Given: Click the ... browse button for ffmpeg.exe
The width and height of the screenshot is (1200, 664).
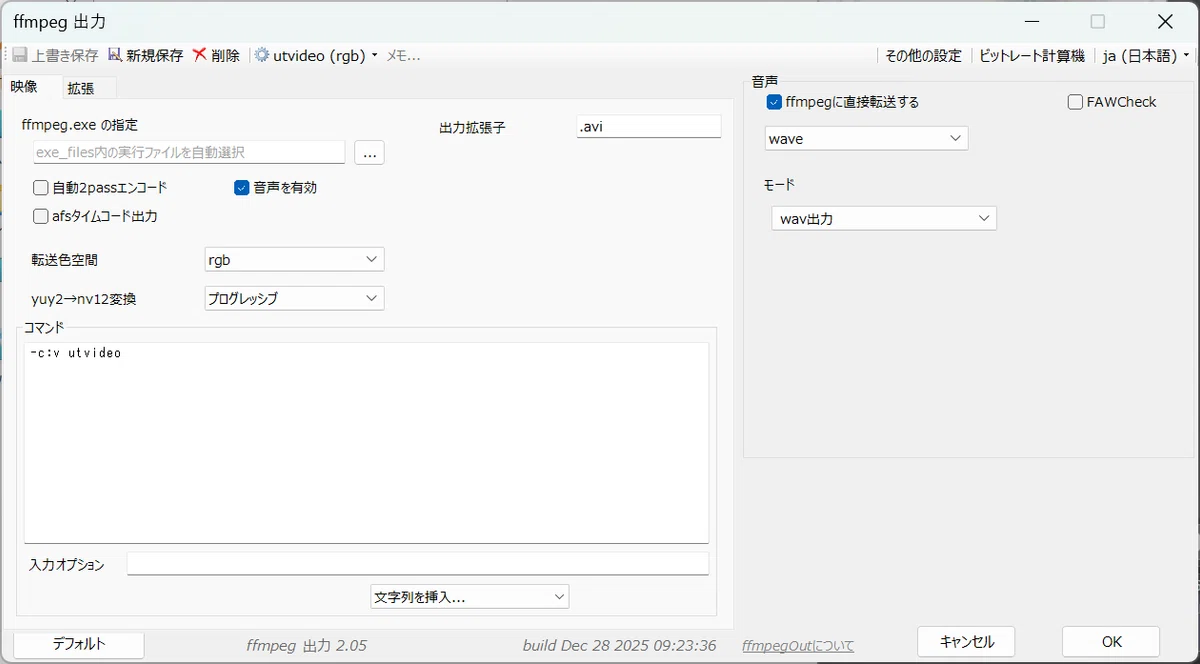Looking at the screenshot, I should [x=369, y=153].
